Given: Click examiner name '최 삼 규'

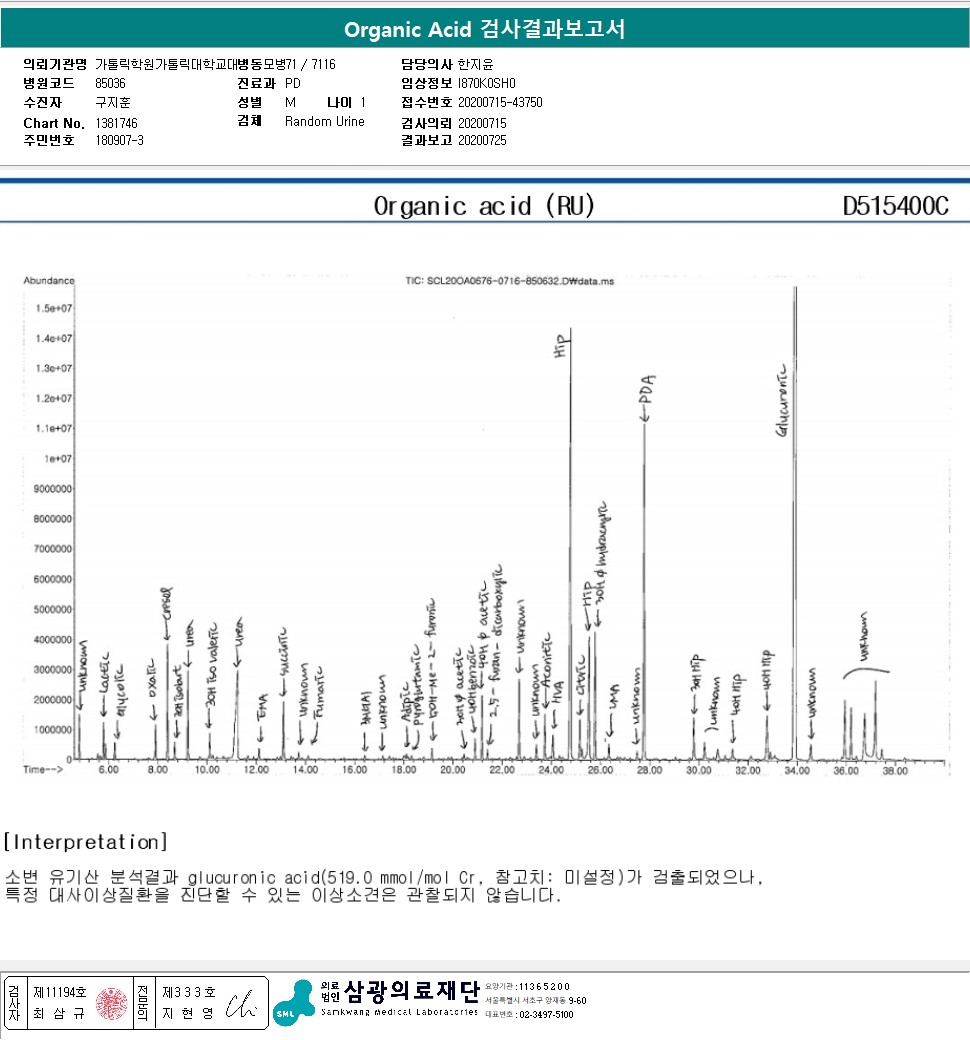Looking at the screenshot, I should [59, 1013].
